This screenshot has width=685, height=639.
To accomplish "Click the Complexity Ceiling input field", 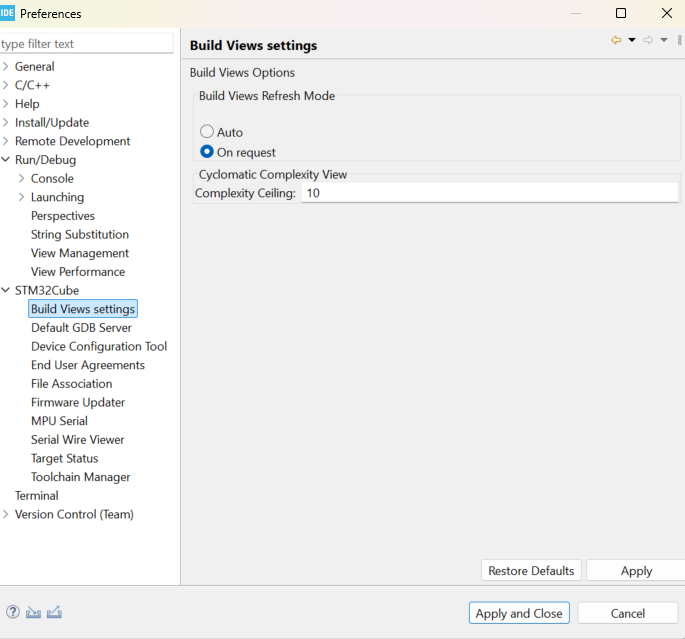I will tap(489, 193).
